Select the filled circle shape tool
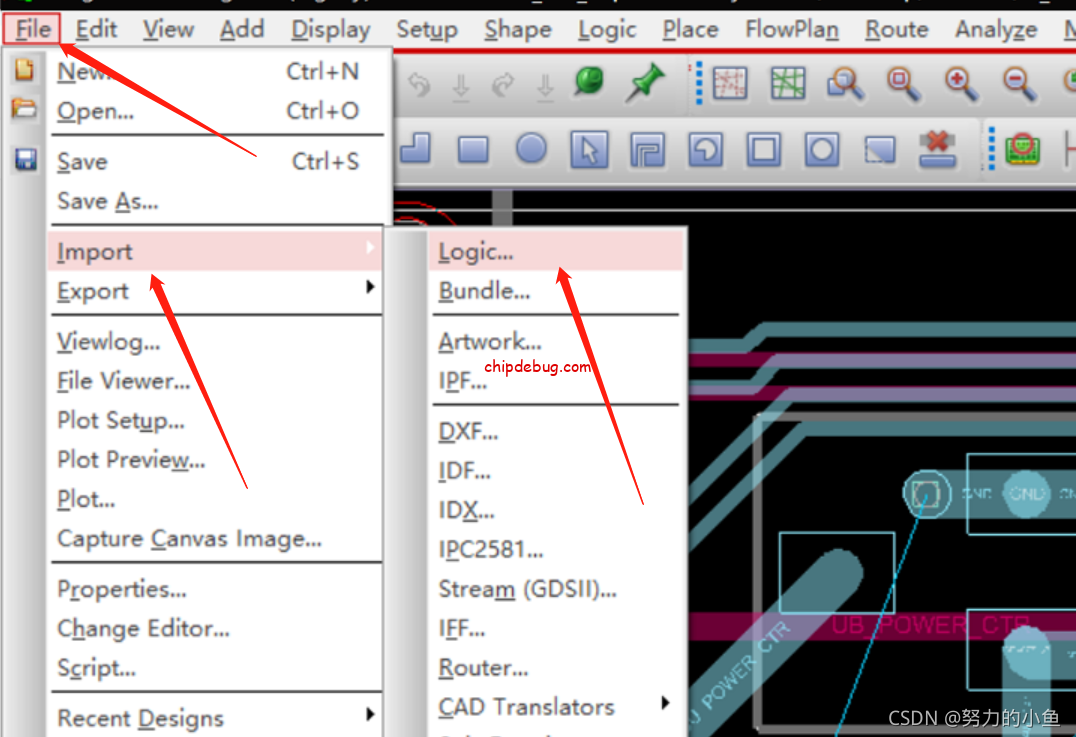 pyautogui.click(x=531, y=150)
